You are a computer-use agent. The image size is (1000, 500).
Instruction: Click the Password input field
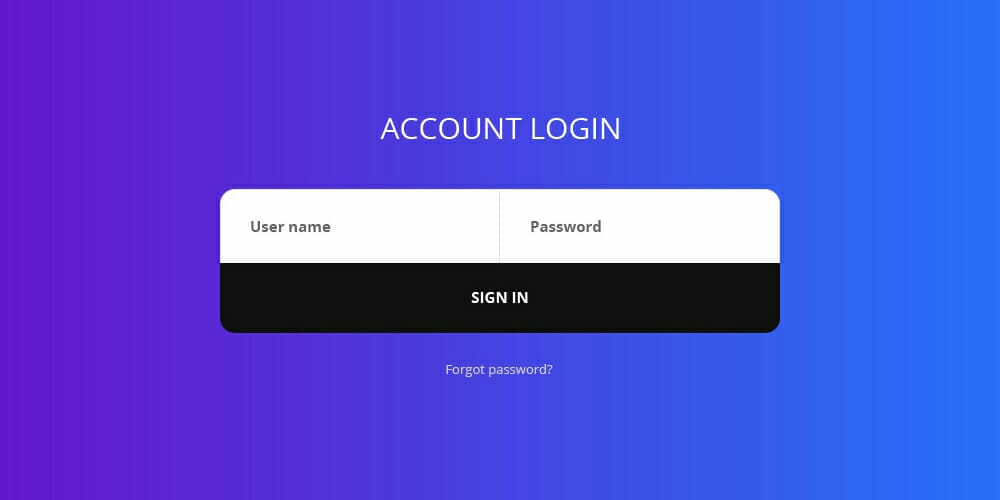640,226
